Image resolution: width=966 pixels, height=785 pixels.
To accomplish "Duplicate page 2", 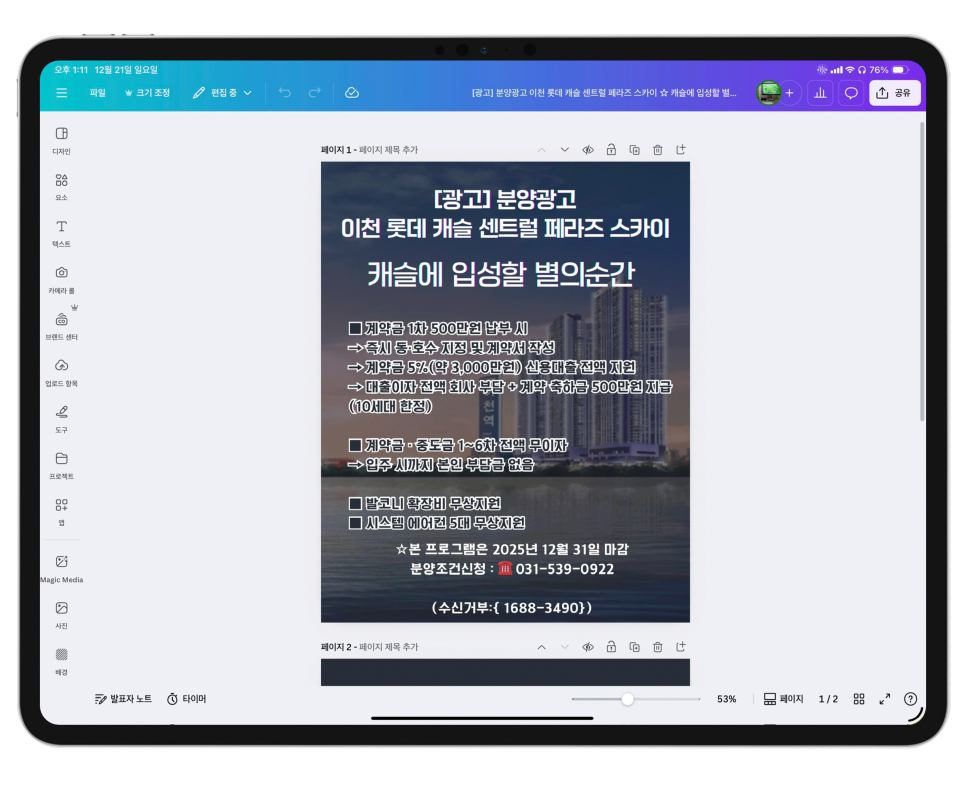I will point(635,647).
